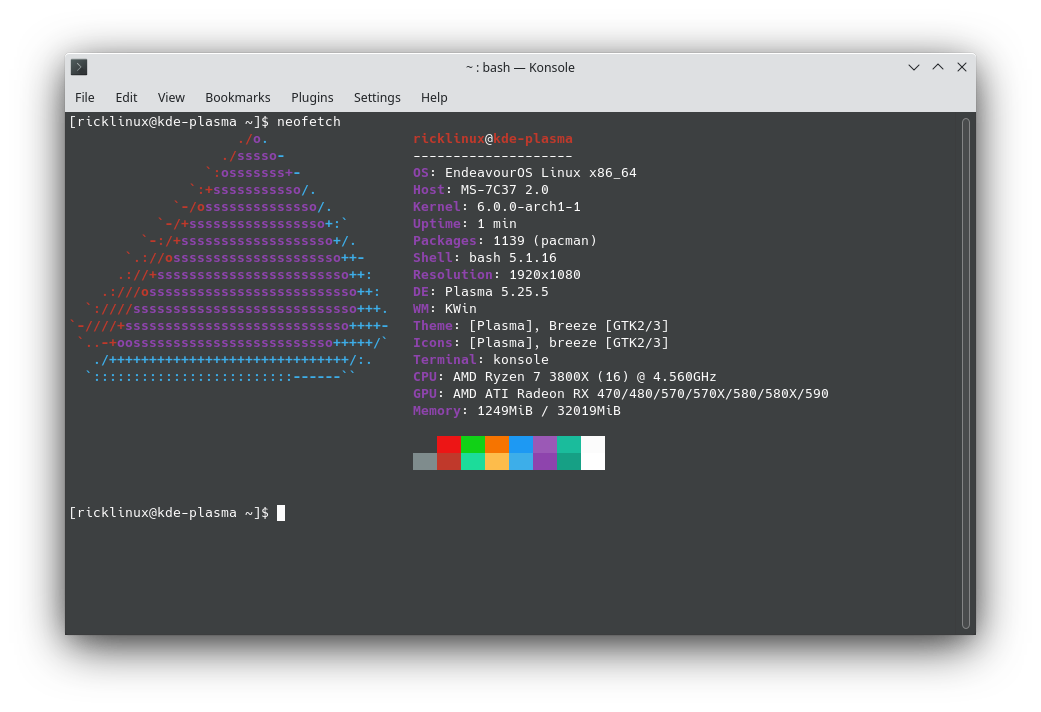
Task: Open the View menu
Action: pos(171,97)
